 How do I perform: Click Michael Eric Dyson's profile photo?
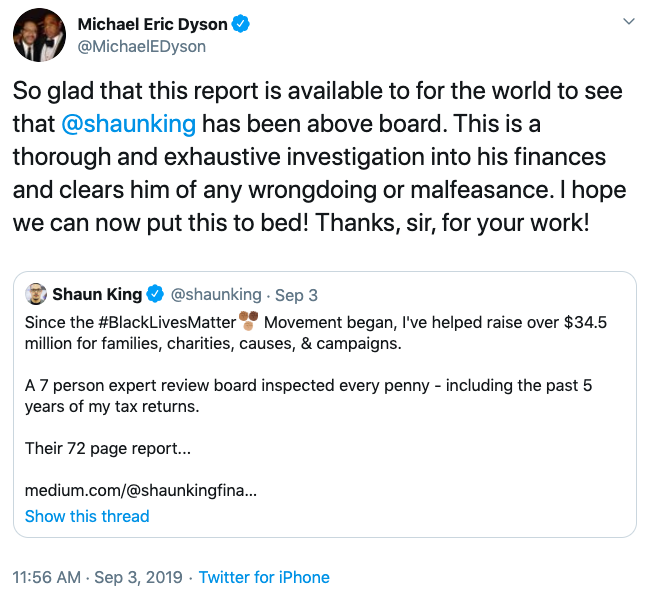point(40,35)
